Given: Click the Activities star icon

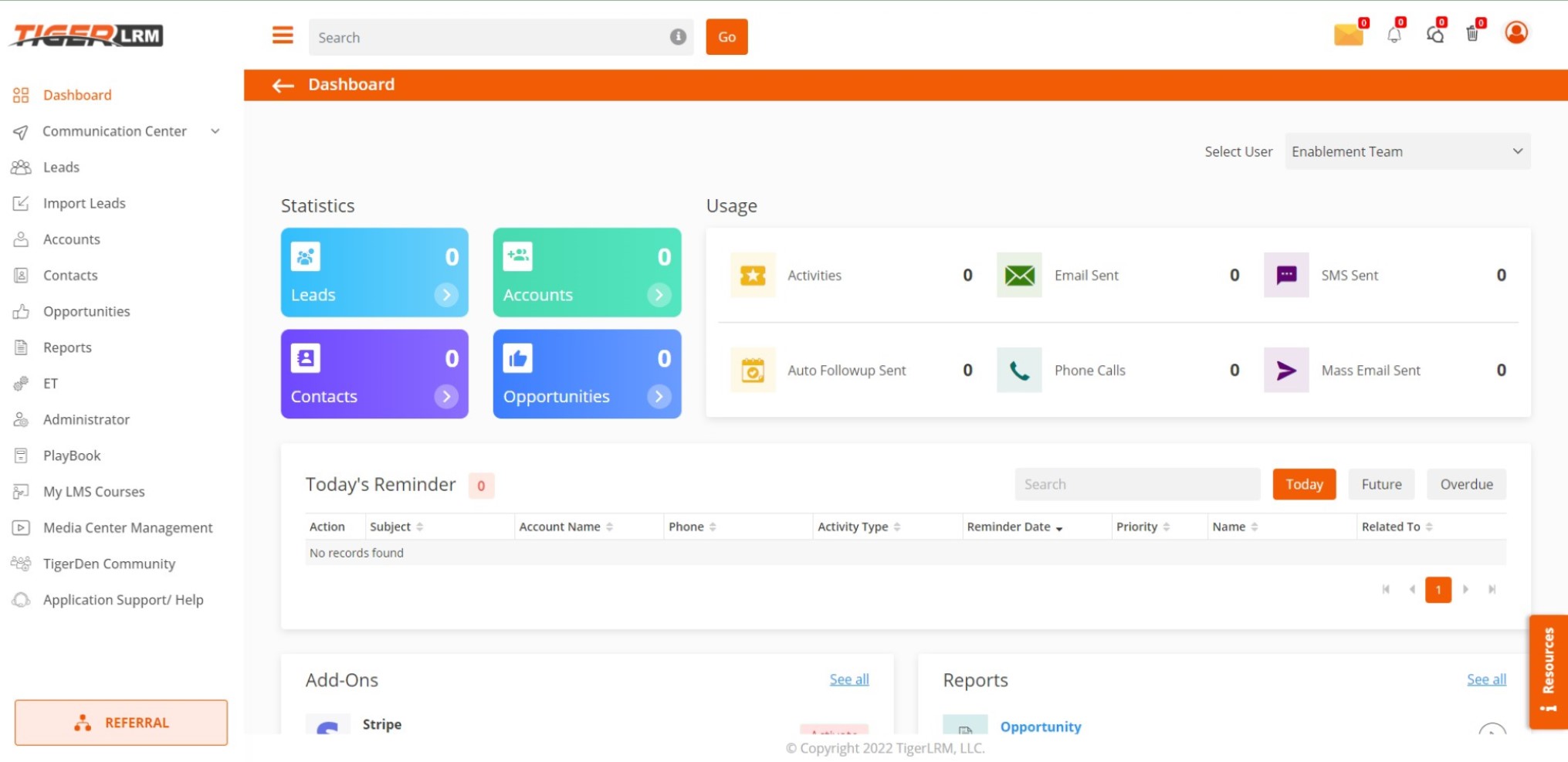Looking at the screenshot, I should click(753, 275).
